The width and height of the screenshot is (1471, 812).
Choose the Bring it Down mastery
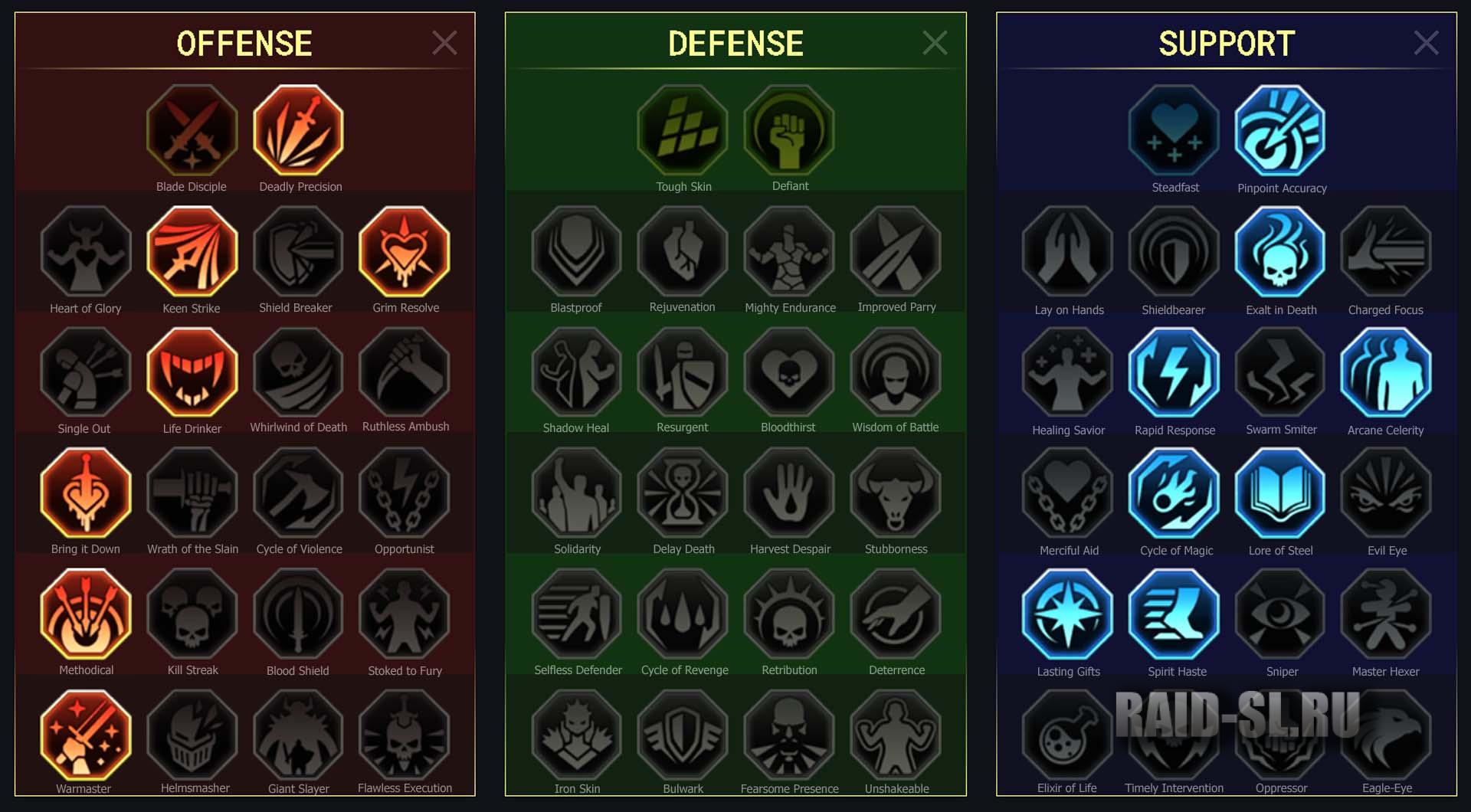tap(85, 493)
